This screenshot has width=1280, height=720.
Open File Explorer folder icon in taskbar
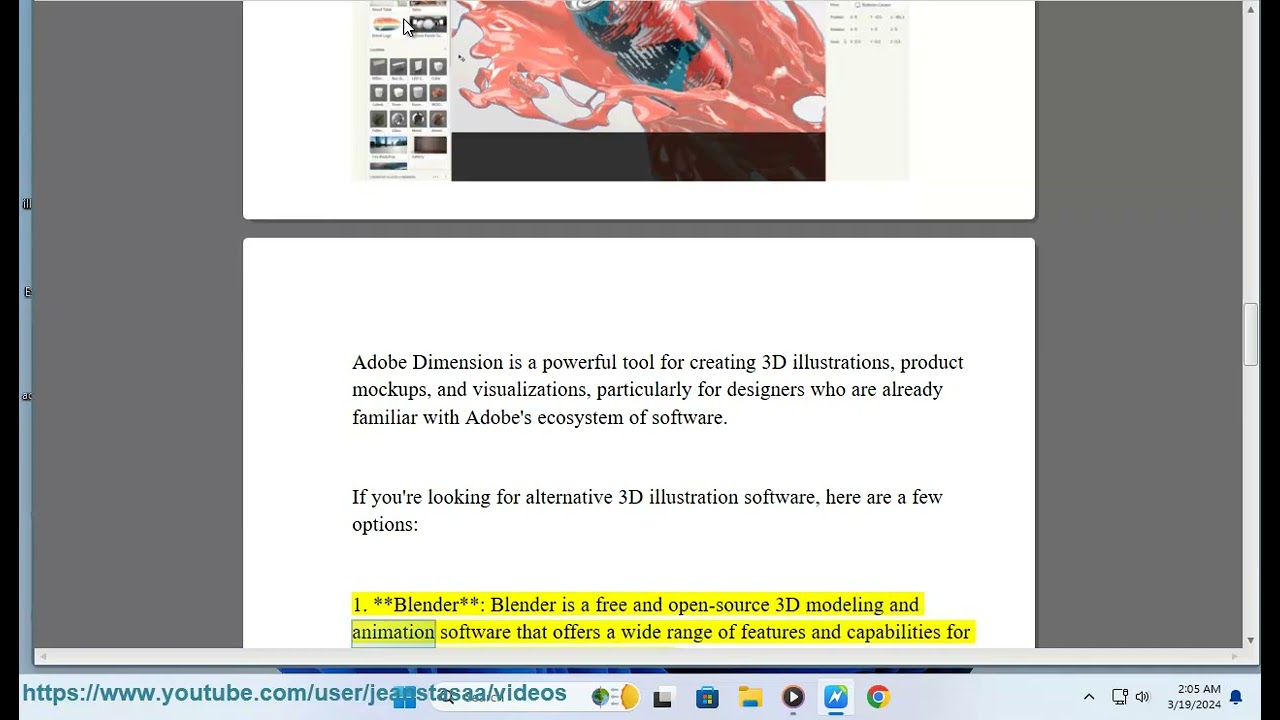click(750, 697)
